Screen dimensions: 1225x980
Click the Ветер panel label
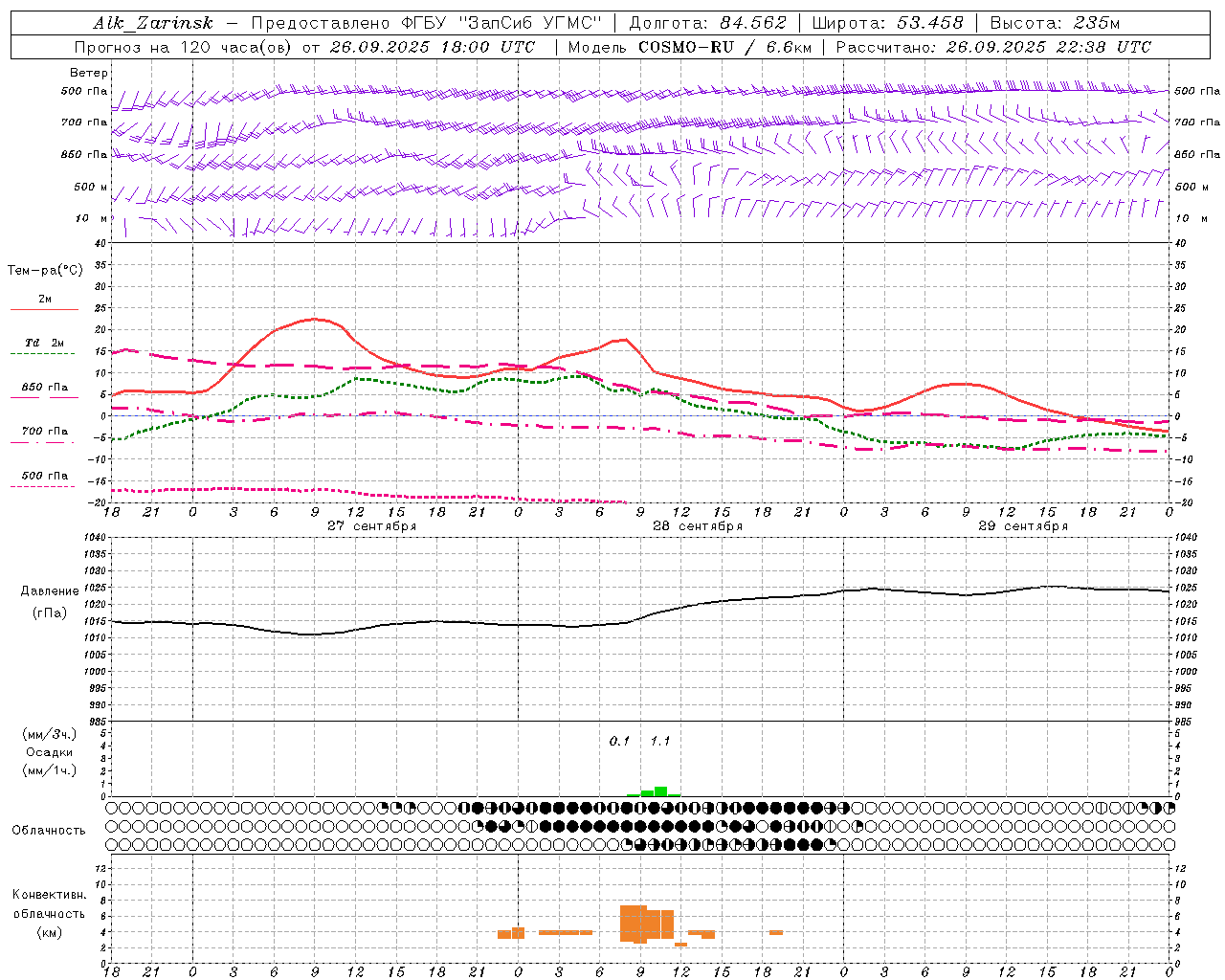coord(89,73)
